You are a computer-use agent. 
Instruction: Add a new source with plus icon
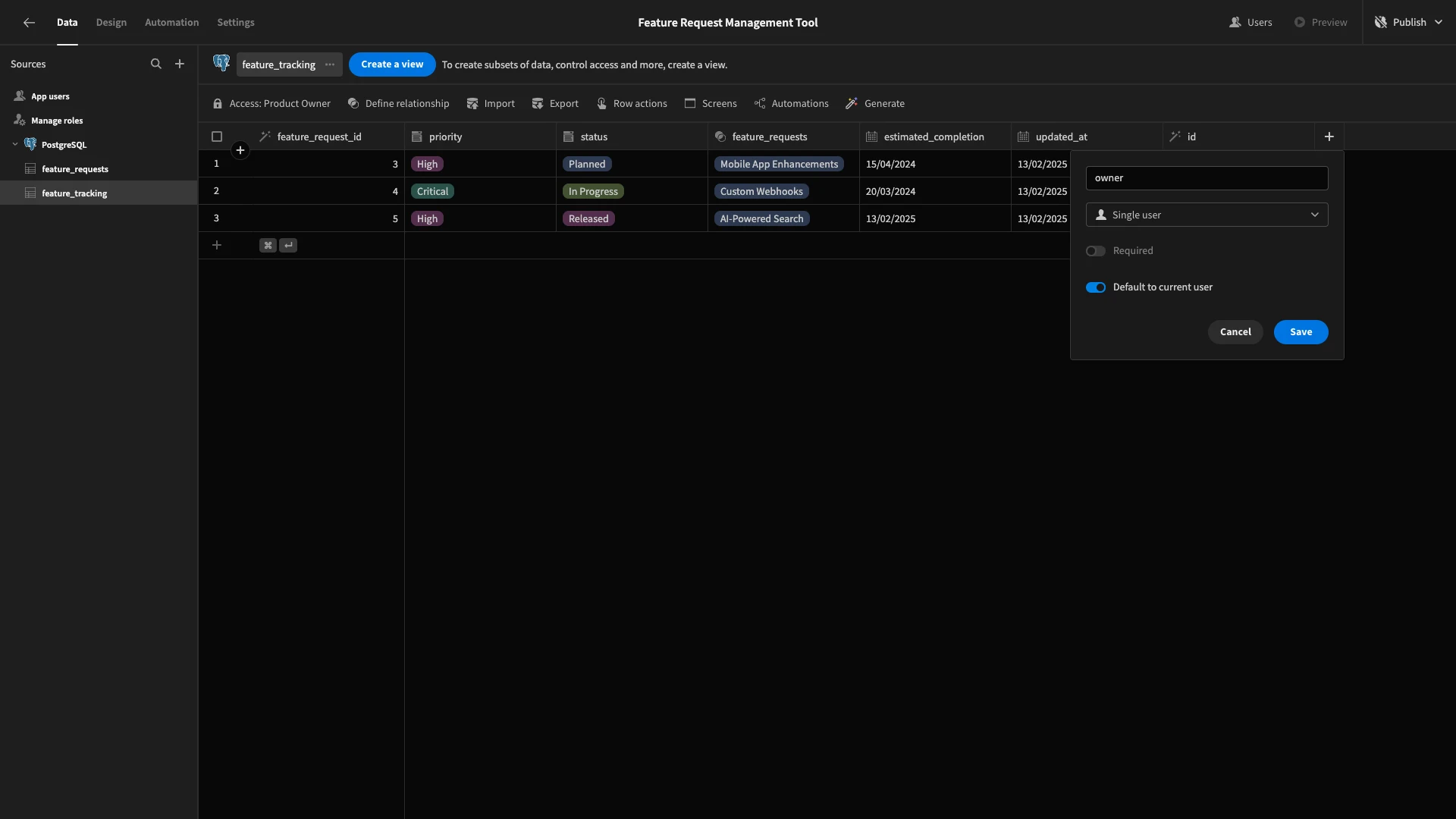(180, 64)
